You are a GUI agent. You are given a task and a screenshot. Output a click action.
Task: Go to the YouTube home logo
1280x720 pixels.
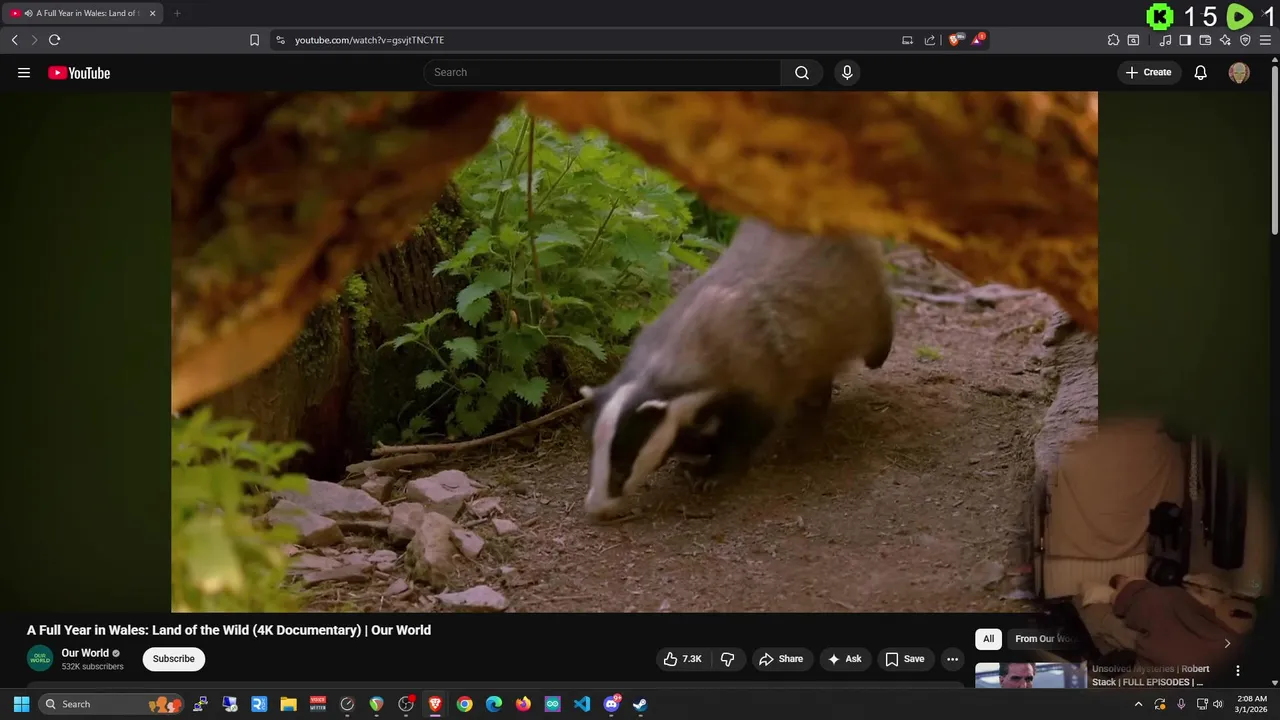pyautogui.click(x=79, y=72)
